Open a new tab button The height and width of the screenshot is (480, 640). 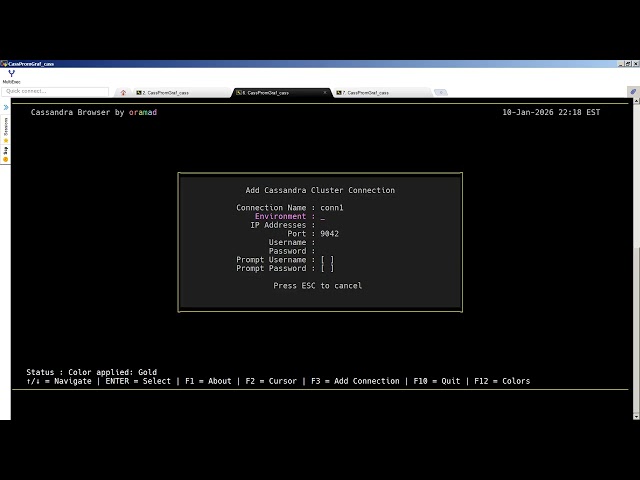[x=441, y=93]
